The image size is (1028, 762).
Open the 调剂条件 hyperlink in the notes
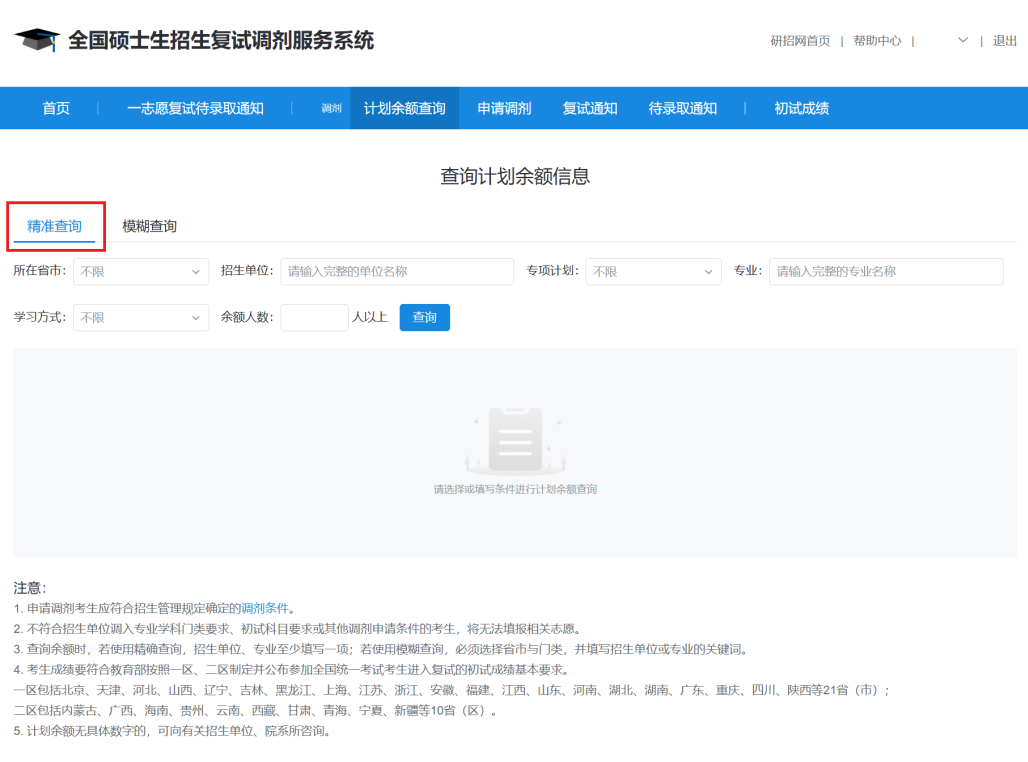point(260,607)
